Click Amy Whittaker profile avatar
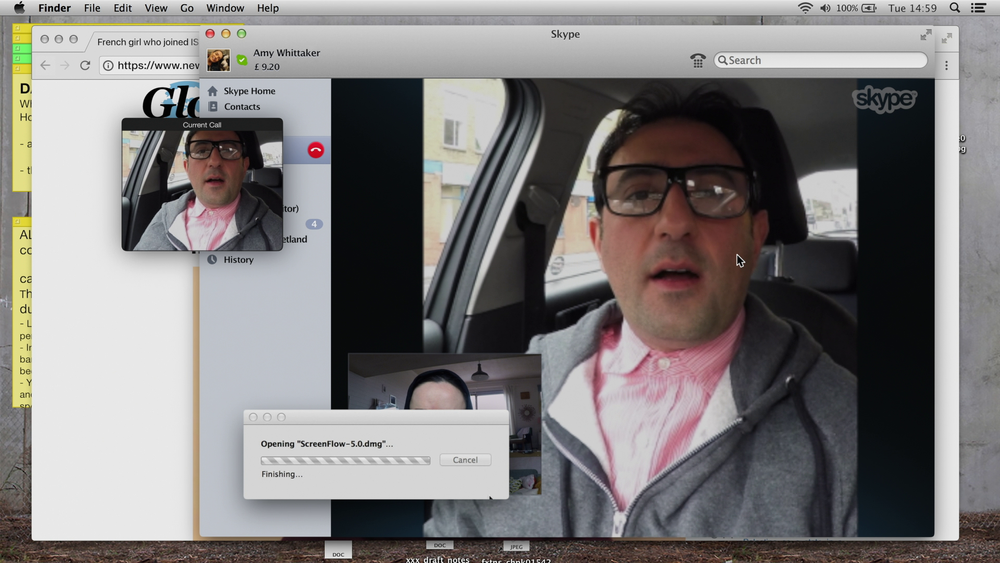 tap(218, 60)
